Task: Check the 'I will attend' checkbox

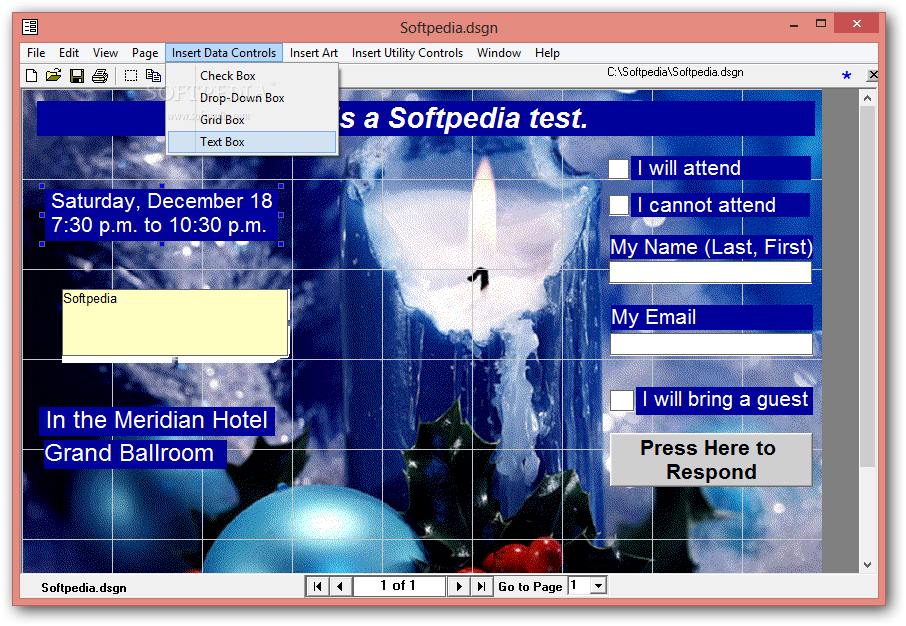Action: 618,169
